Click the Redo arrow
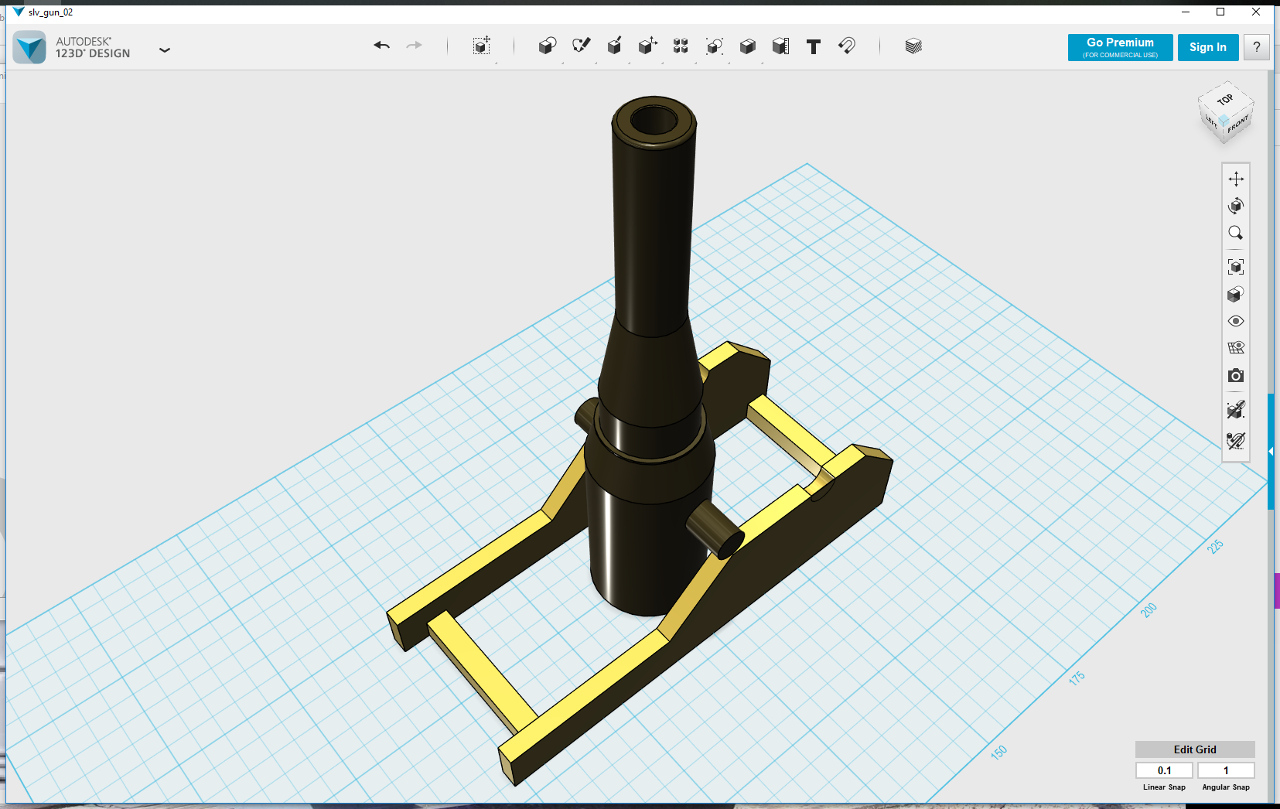 (x=414, y=46)
